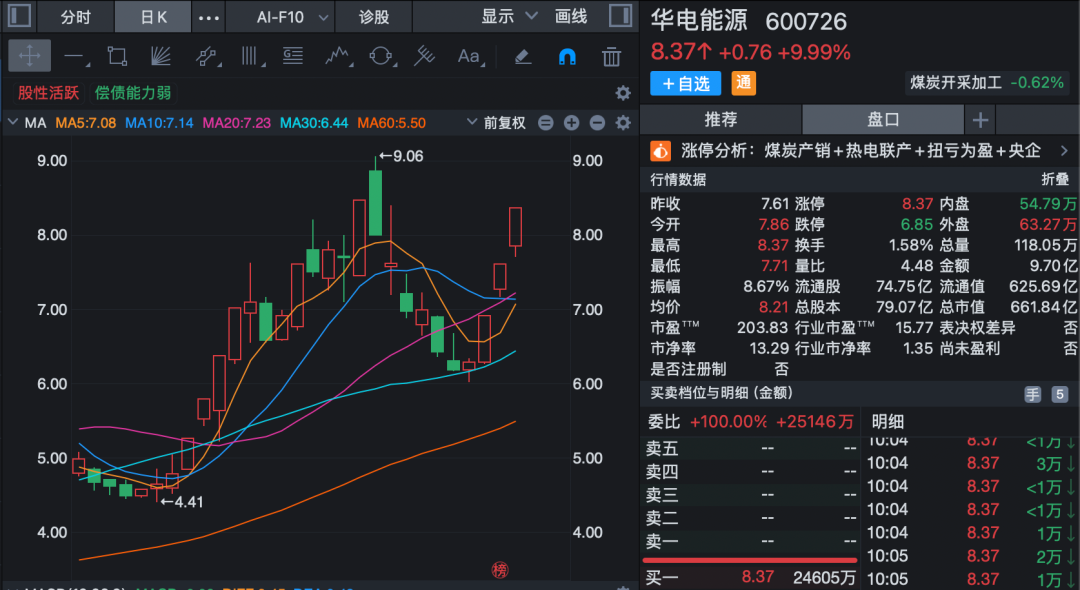The height and width of the screenshot is (590, 1080).
Task: Click the 折叠 collapse quote data link
Action: (x=1055, y=180)
